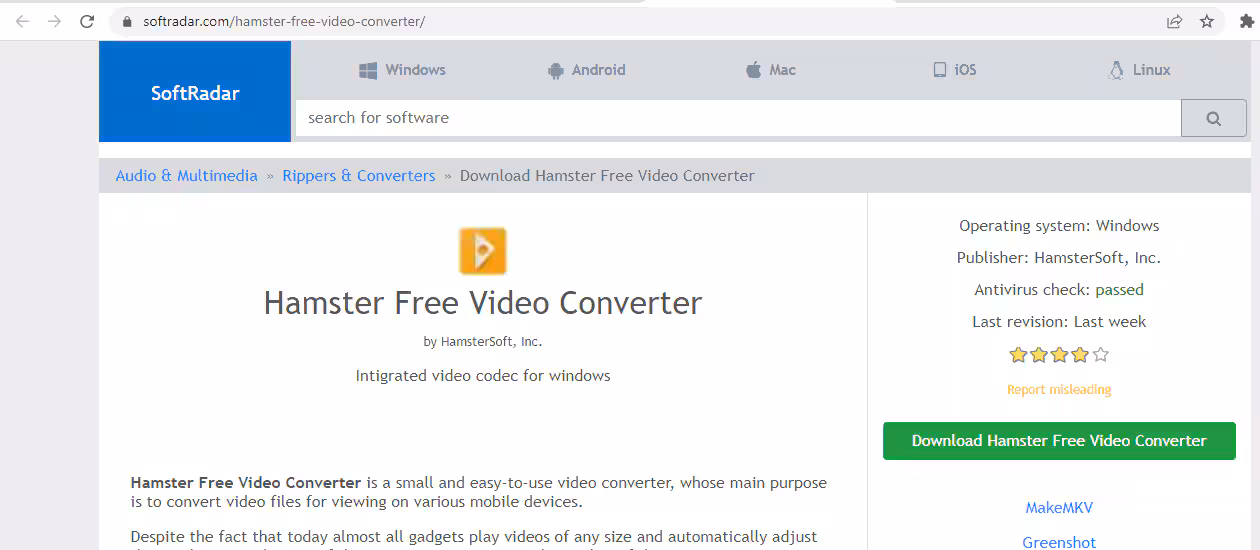Open the MakeMKV related link
Image resolution: width=1260 pixels, height=550 pixels.
coord(1059,508)
